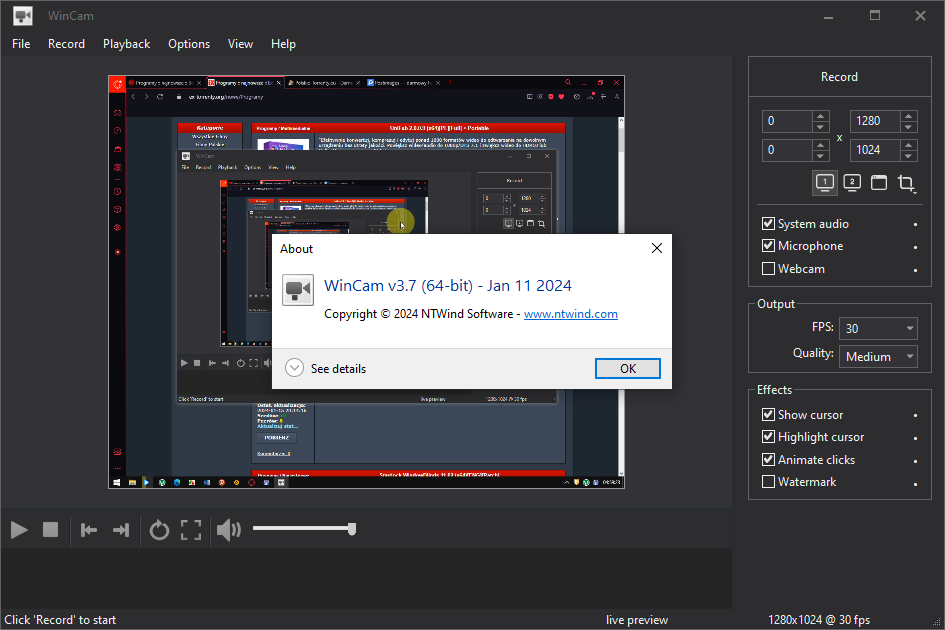The height and width of the screenshot is (630, 945).
Task: Open the Help menu
Action: point(283,44)
